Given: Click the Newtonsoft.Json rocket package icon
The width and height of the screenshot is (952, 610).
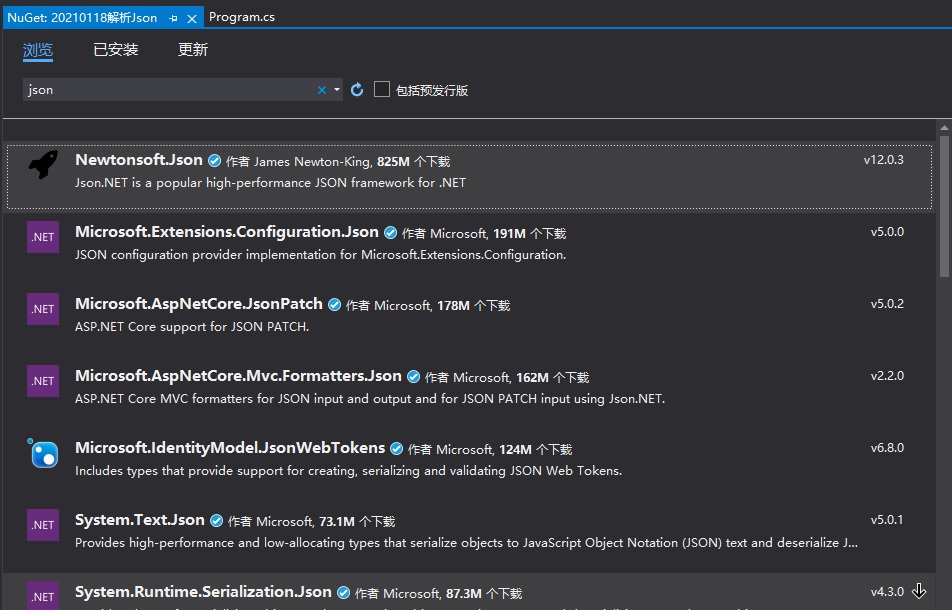Looking at the screenshot, I should (43, 164).
